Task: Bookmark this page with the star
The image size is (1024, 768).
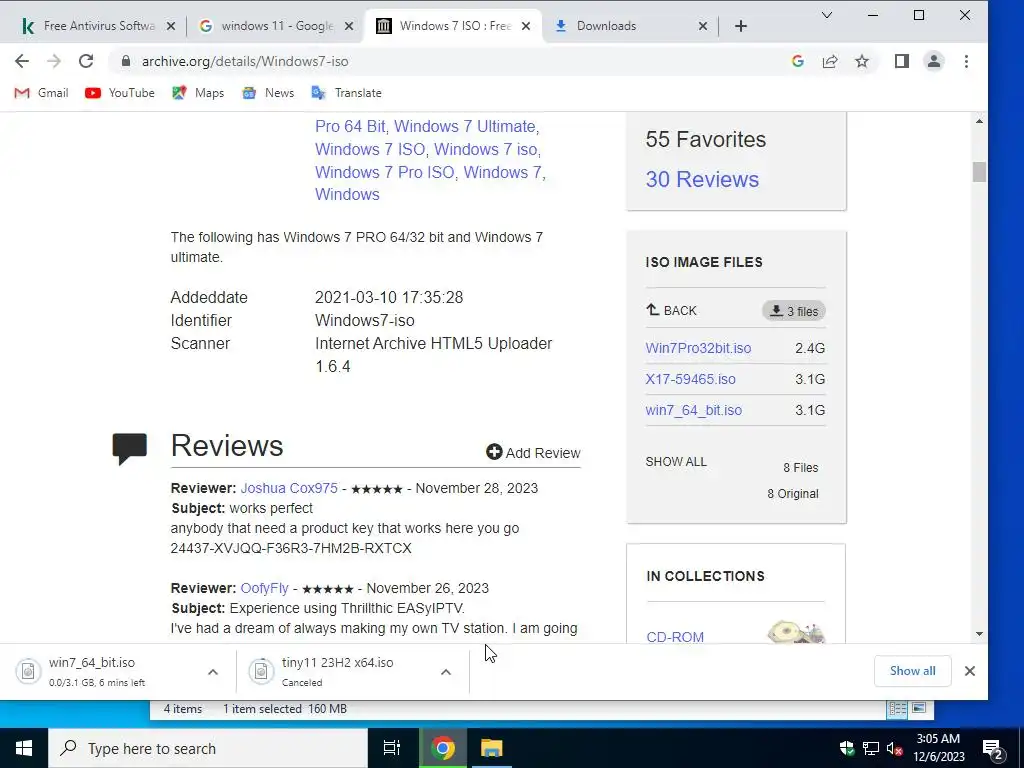Action: pos(862,61)
